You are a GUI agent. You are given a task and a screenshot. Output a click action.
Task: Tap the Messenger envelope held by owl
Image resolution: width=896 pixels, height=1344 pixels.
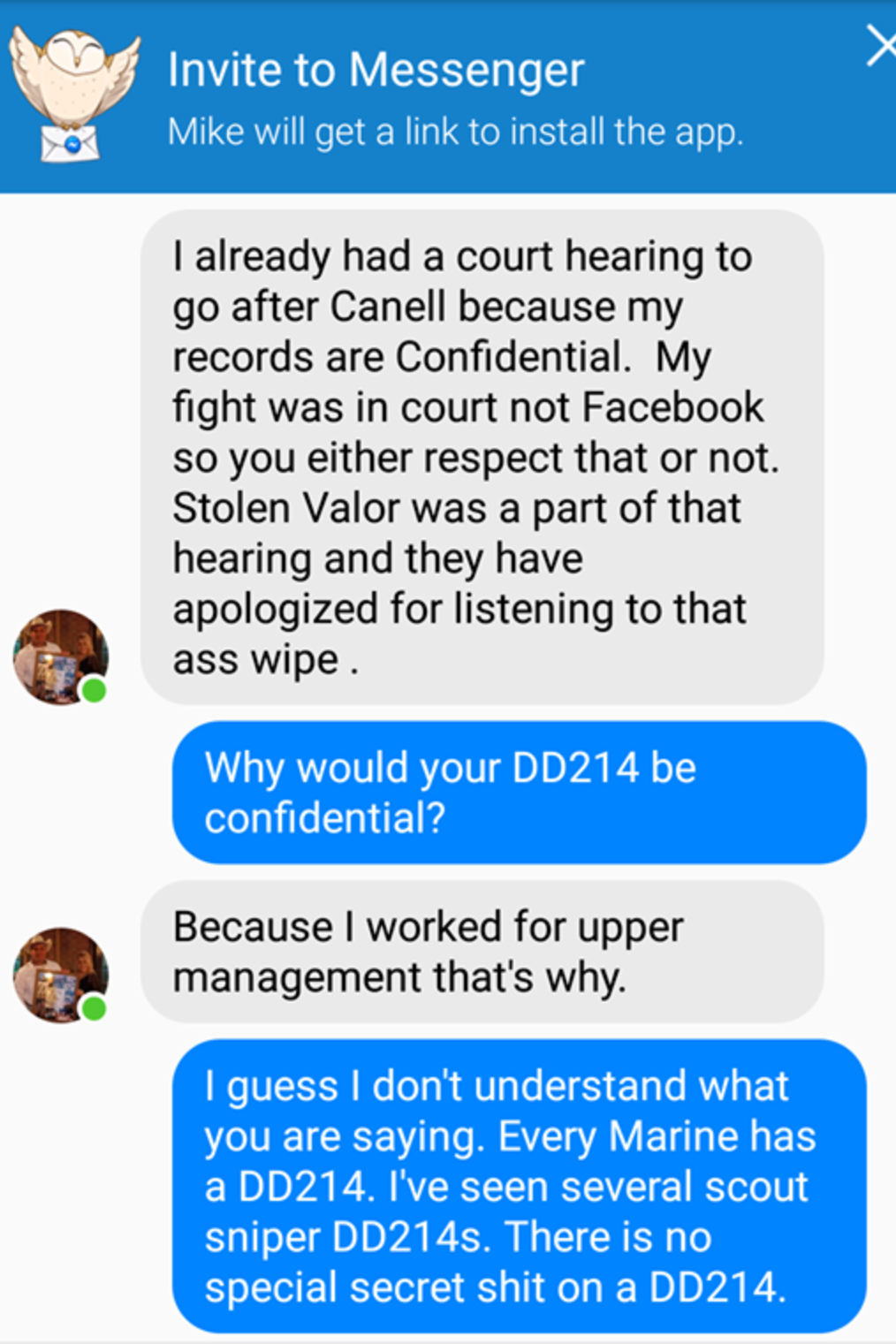coord(69,143)
